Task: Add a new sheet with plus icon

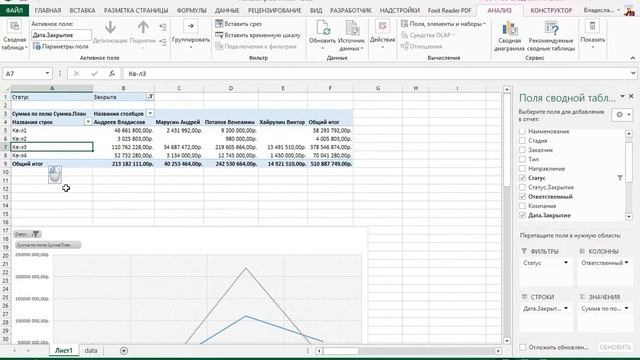Action: click(124, 351)
